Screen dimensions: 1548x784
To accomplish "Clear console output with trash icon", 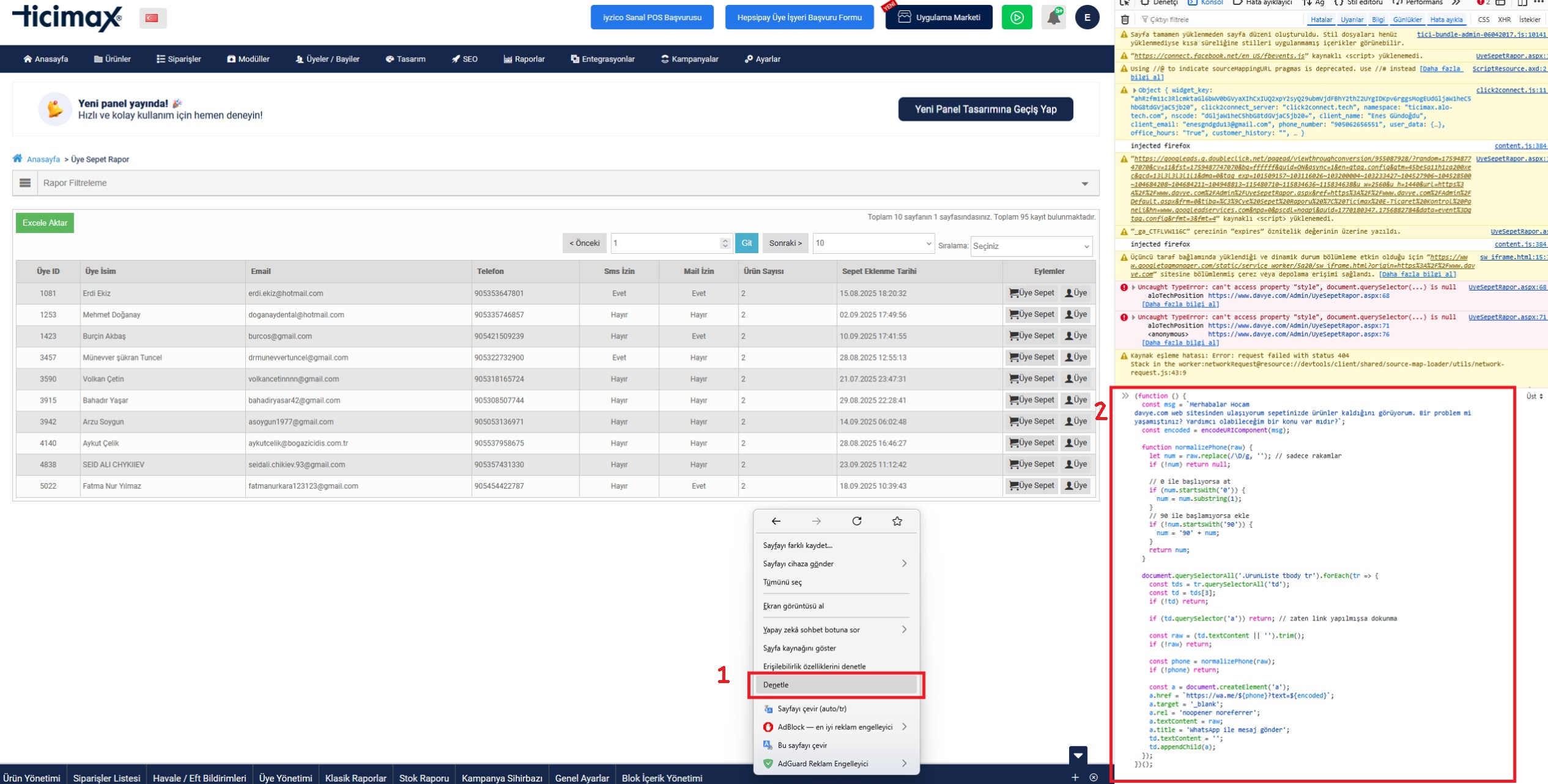I will coord(1125,20).
